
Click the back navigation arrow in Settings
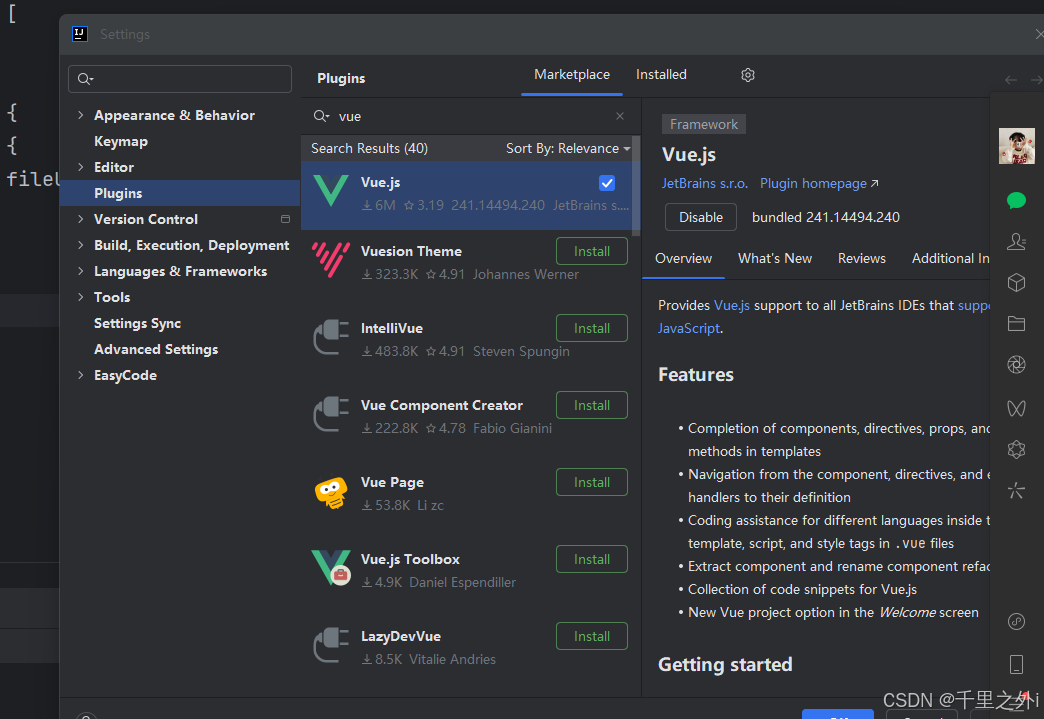[1011, 80]
